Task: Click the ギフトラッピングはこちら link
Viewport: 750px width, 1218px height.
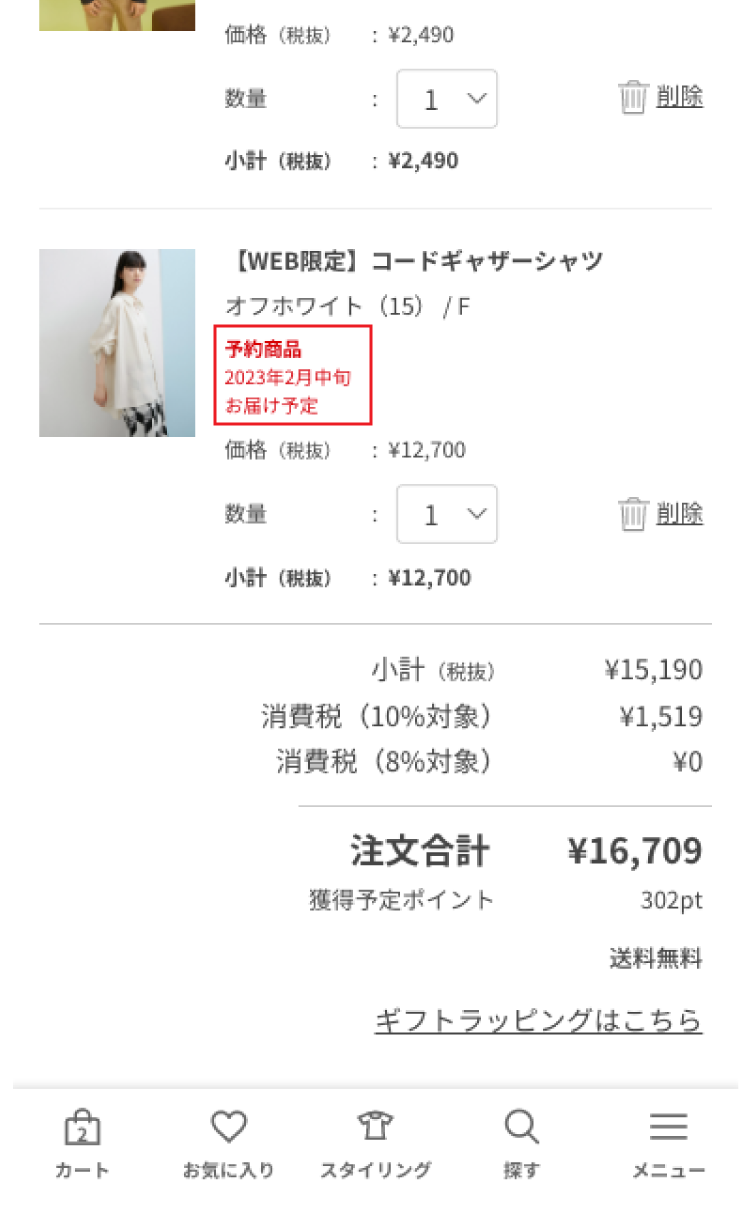Action: click(538, 1021)
